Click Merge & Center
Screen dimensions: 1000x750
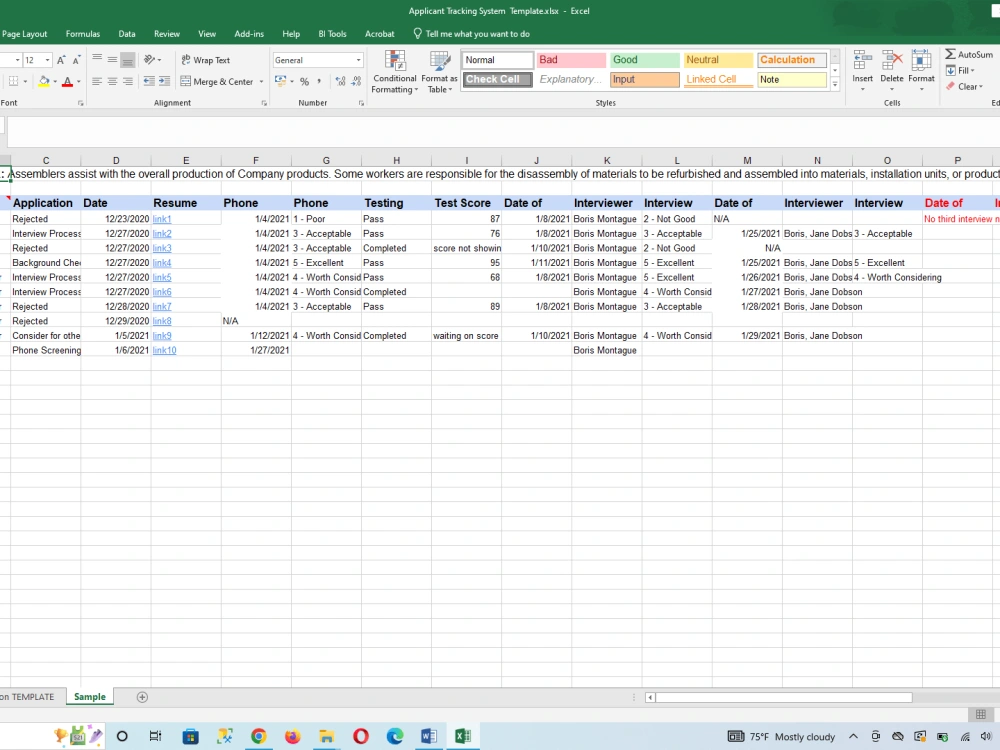pyautogui.click(x=217, y=82)
